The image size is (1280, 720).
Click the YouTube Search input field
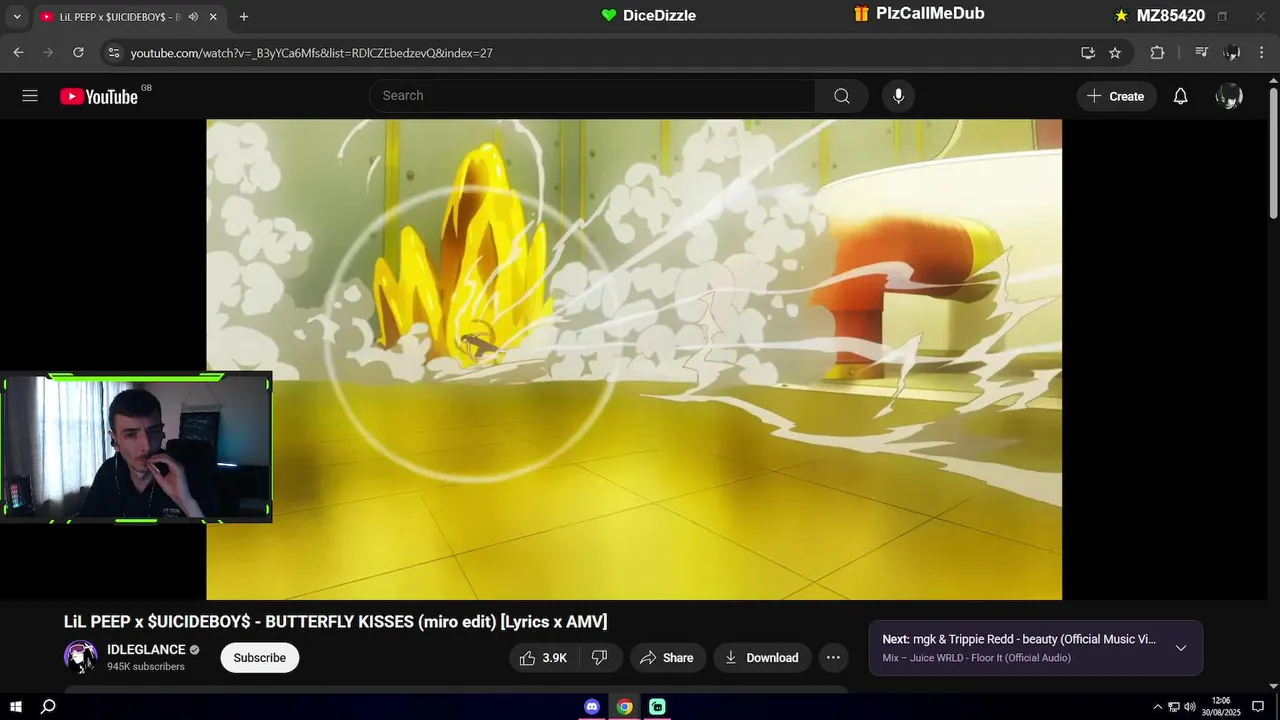[592, 96]
